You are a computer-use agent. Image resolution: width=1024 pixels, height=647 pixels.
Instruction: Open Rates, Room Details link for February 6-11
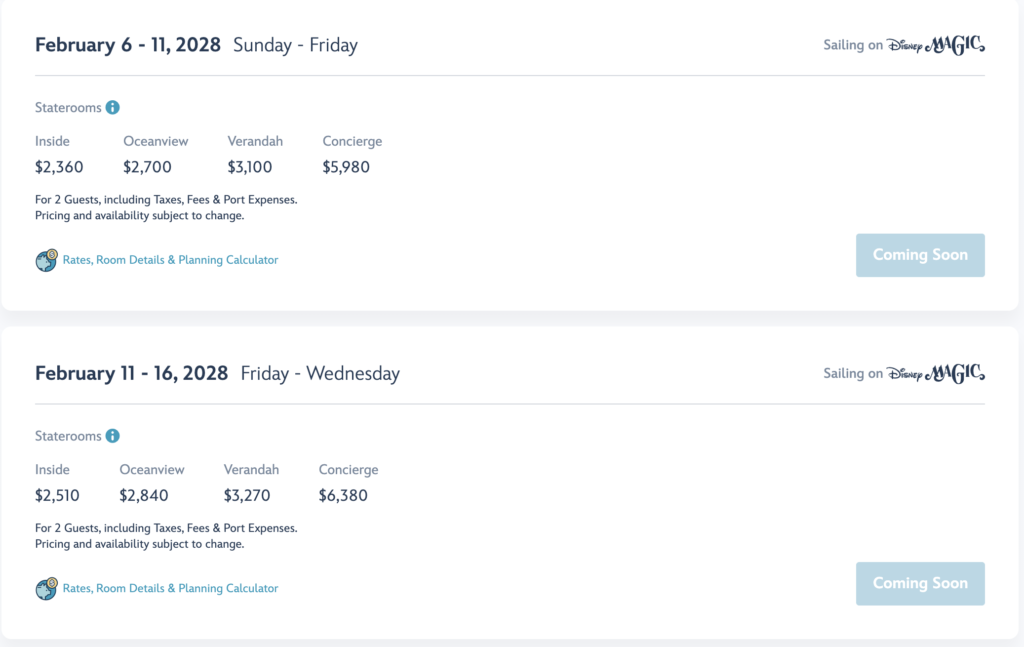point(170,260)
